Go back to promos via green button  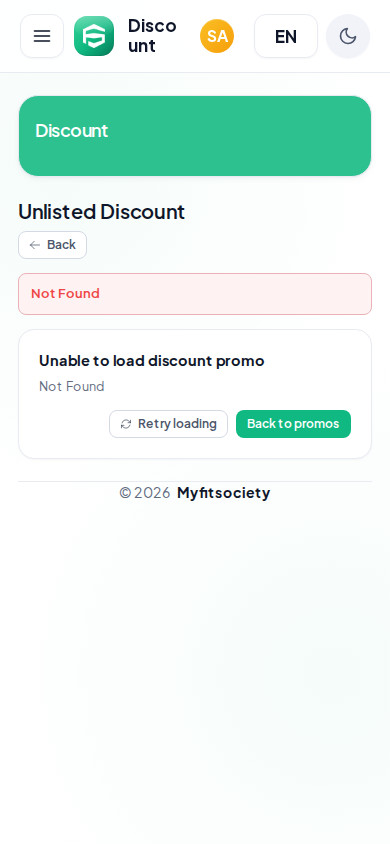[293, 424]
